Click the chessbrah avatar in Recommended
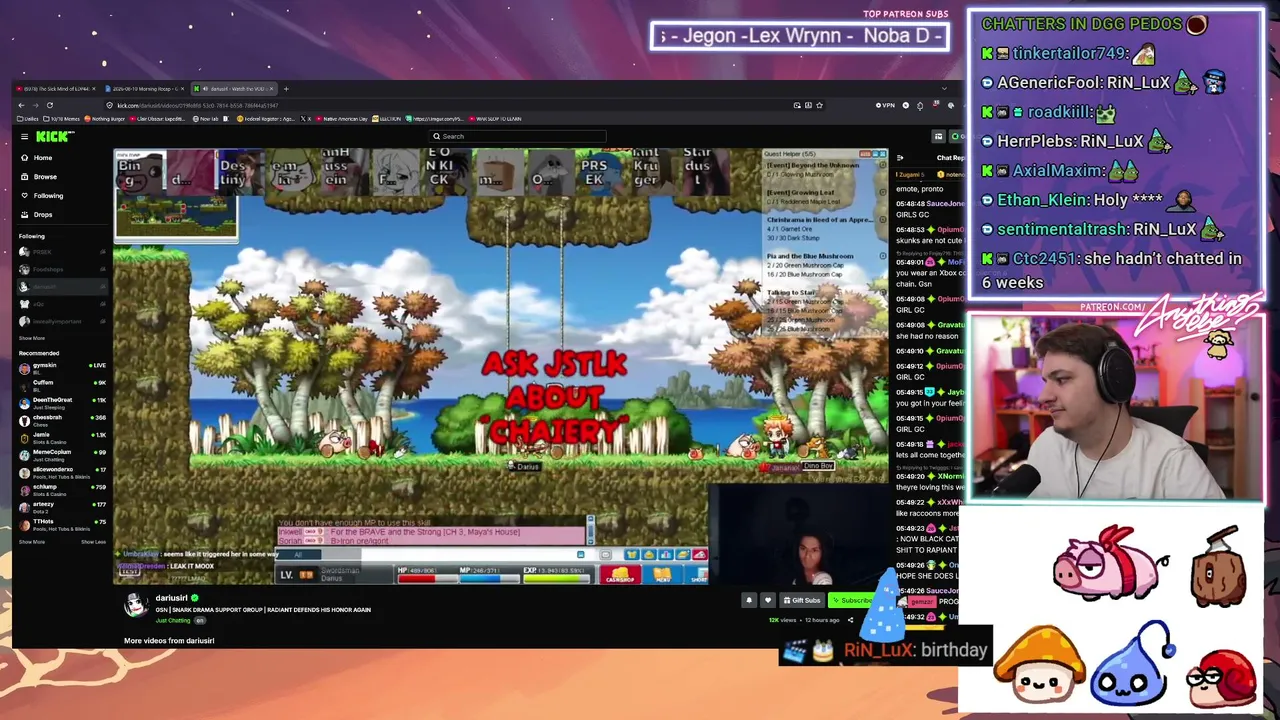This screenshot has width=1280, height=720. tap(24, 420)
